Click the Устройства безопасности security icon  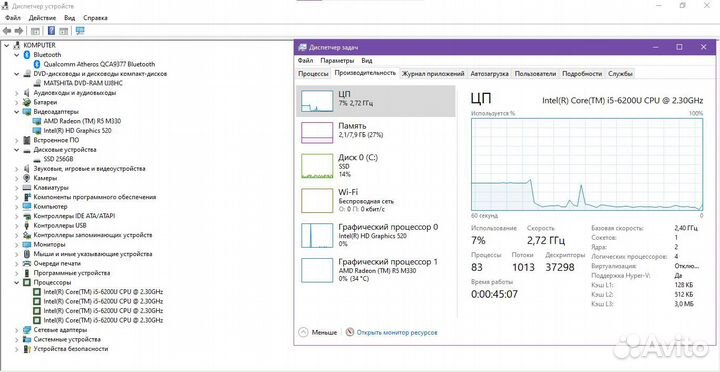[x=27, y=349]
